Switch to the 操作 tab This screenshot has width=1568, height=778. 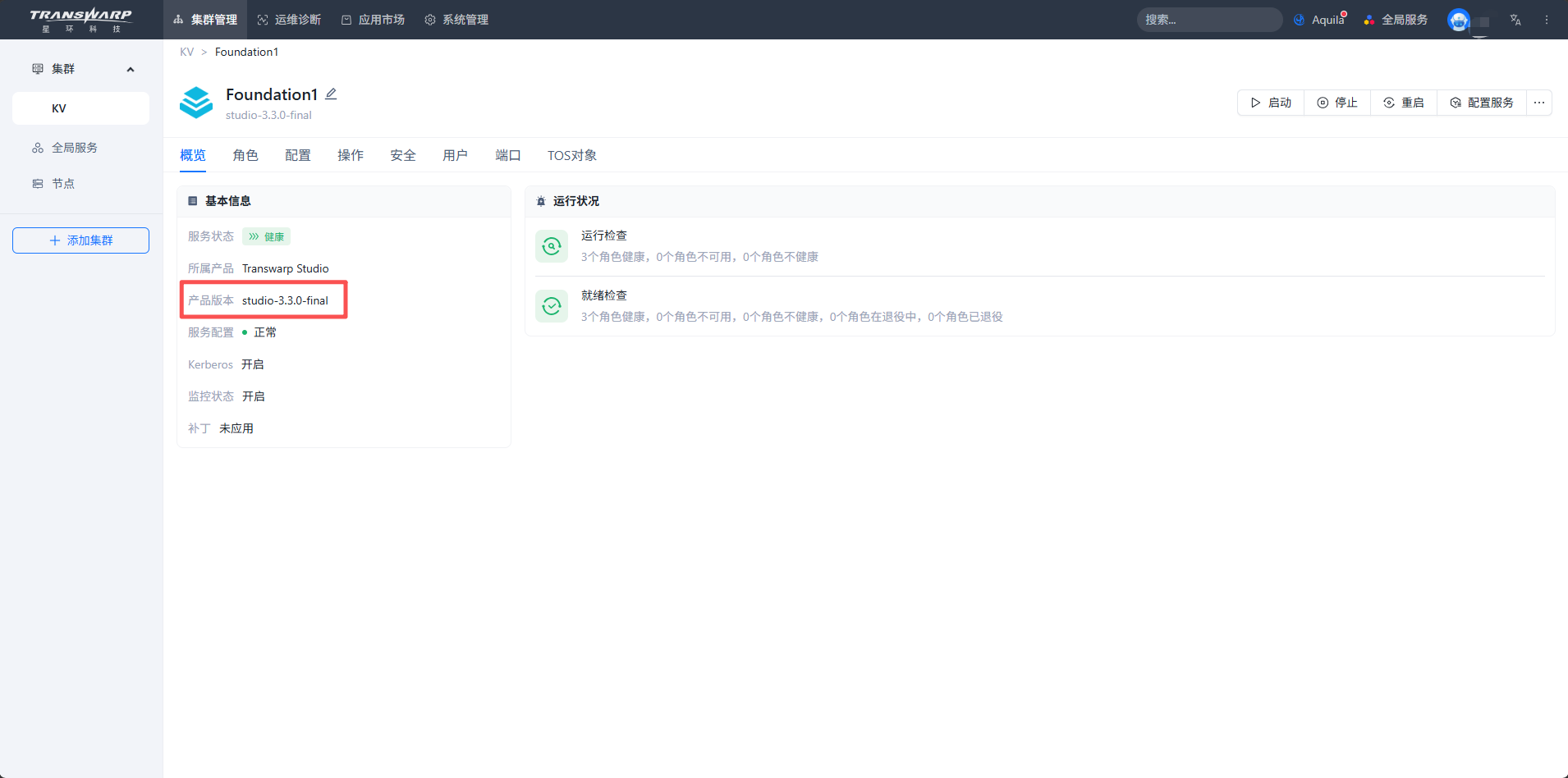pos(351,155)
